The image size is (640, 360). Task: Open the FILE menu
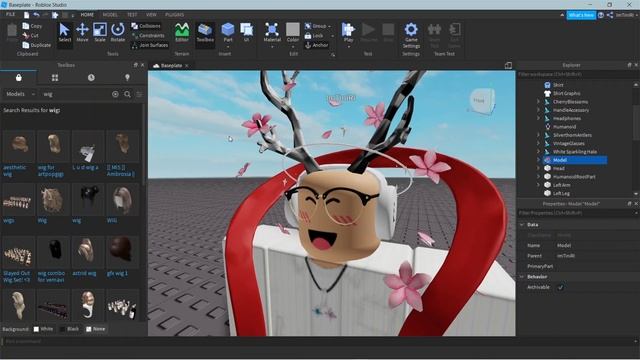coord(11,15)
